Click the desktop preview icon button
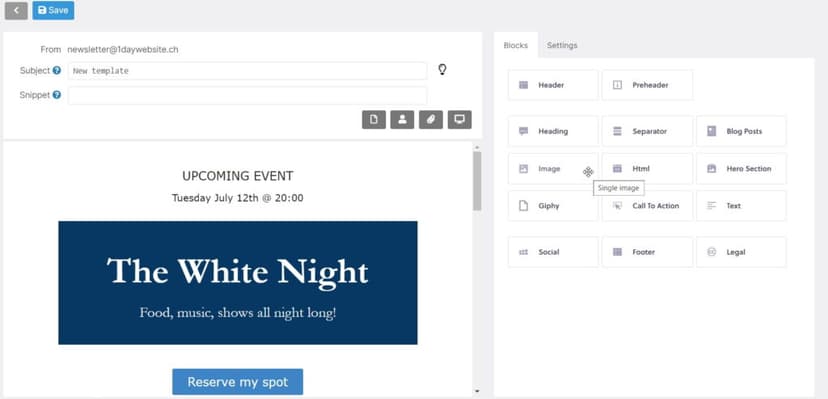828x399 pixels. tap(459, 120)
